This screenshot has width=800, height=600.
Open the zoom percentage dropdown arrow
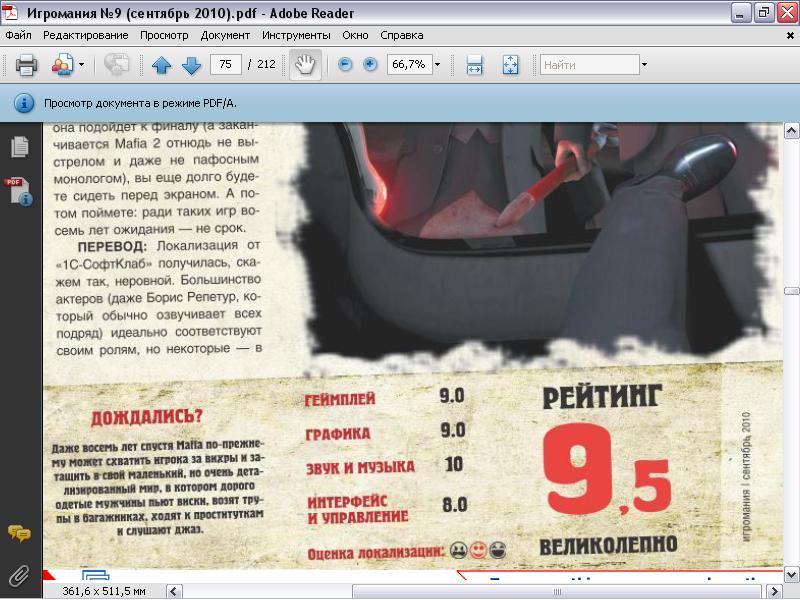[437, 64]
